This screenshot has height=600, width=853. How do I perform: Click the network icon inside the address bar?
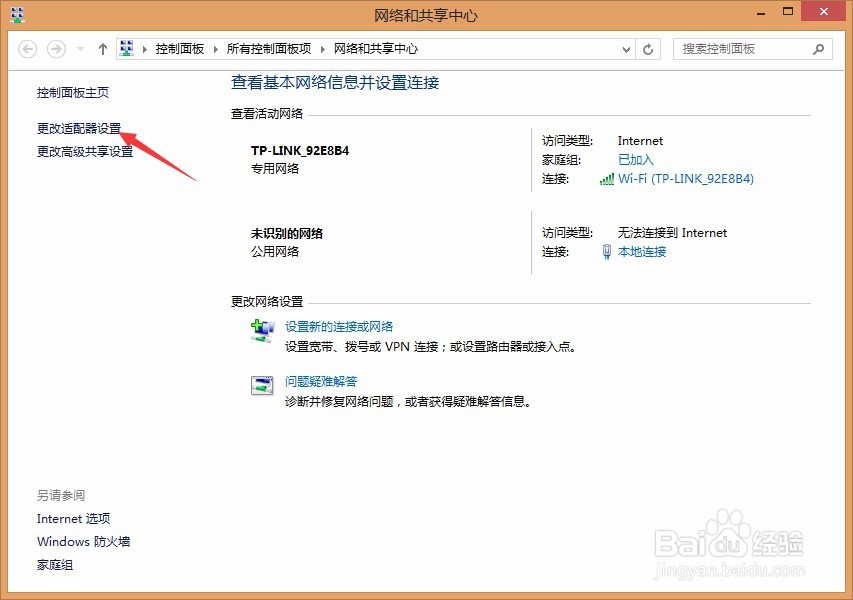(x=127, y=47)
